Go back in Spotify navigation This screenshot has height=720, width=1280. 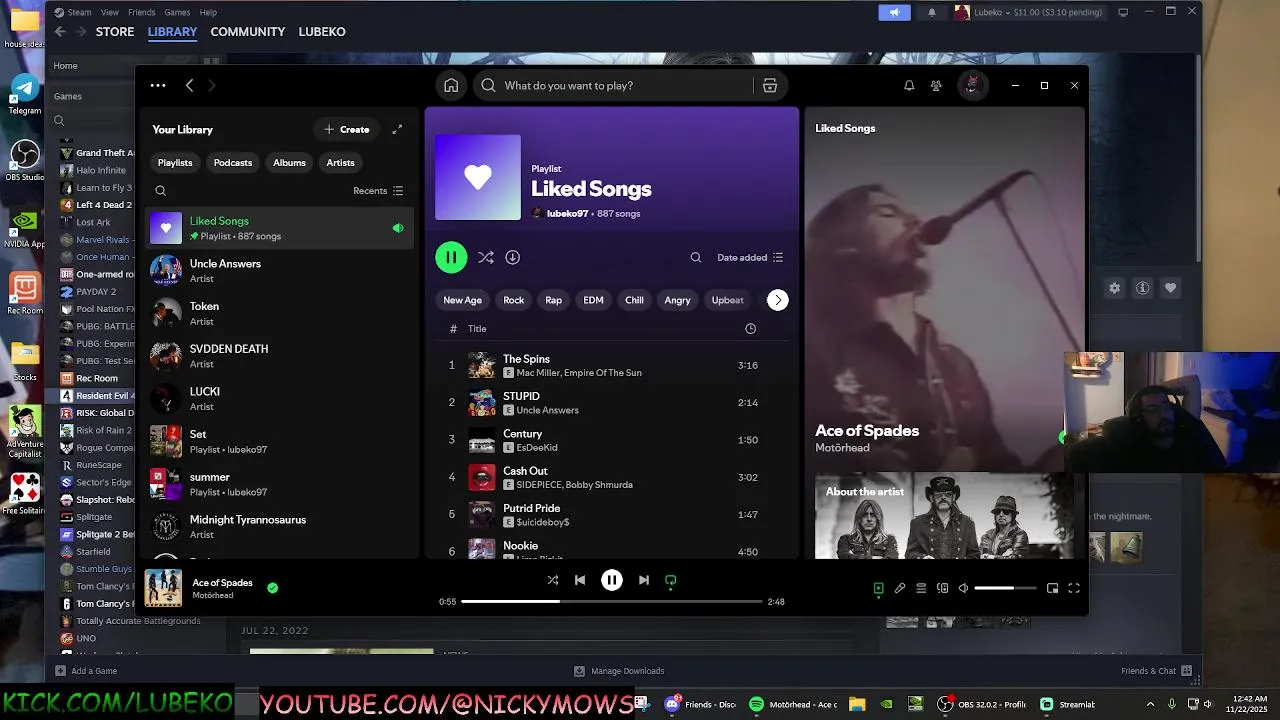[x=189, y=86]
